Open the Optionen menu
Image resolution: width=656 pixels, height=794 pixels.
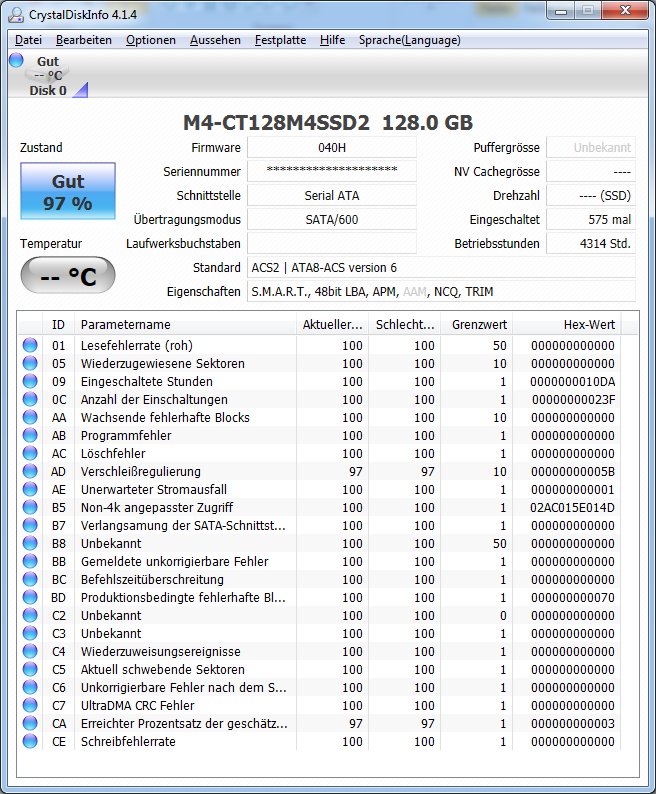[151, 40]
